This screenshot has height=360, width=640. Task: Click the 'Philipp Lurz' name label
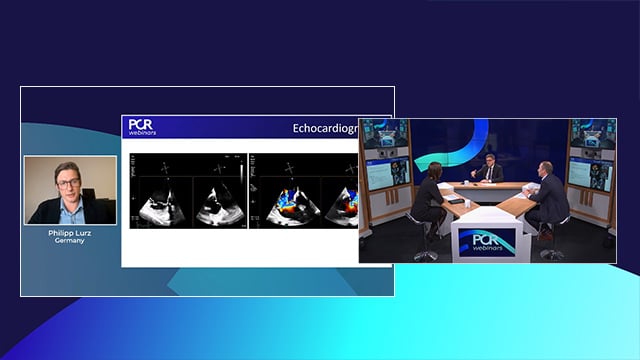pyautogui.click(x=69, y=233)
